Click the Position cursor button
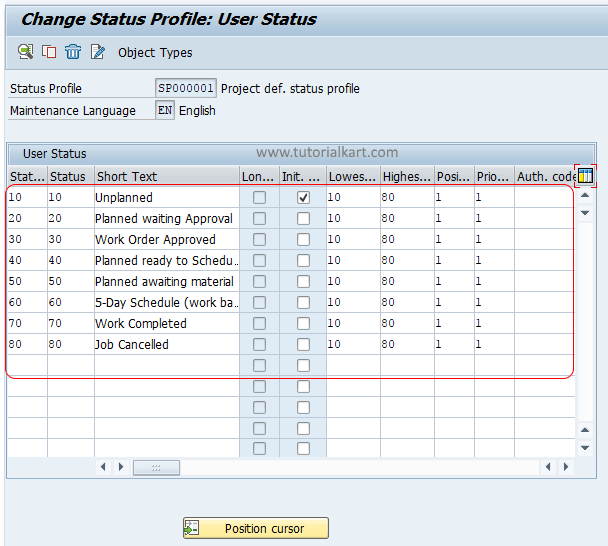 click(x=256, y=528)
